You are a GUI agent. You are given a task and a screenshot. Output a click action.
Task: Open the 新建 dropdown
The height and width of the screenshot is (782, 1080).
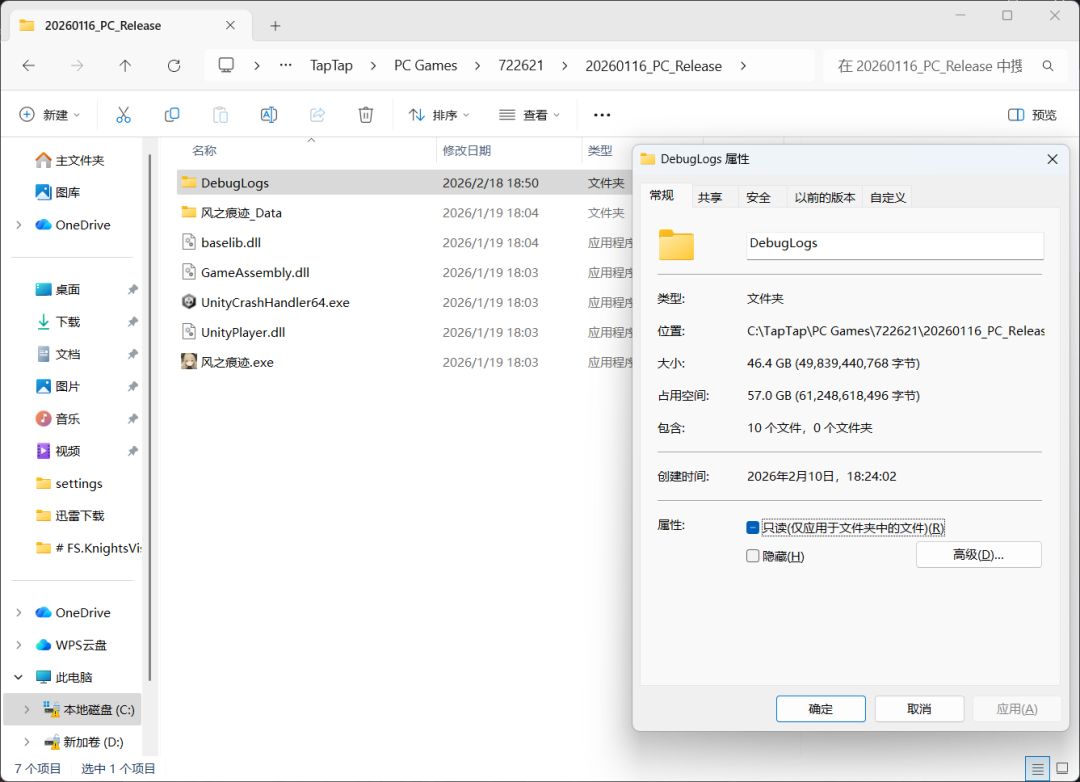tap(49, 115)
